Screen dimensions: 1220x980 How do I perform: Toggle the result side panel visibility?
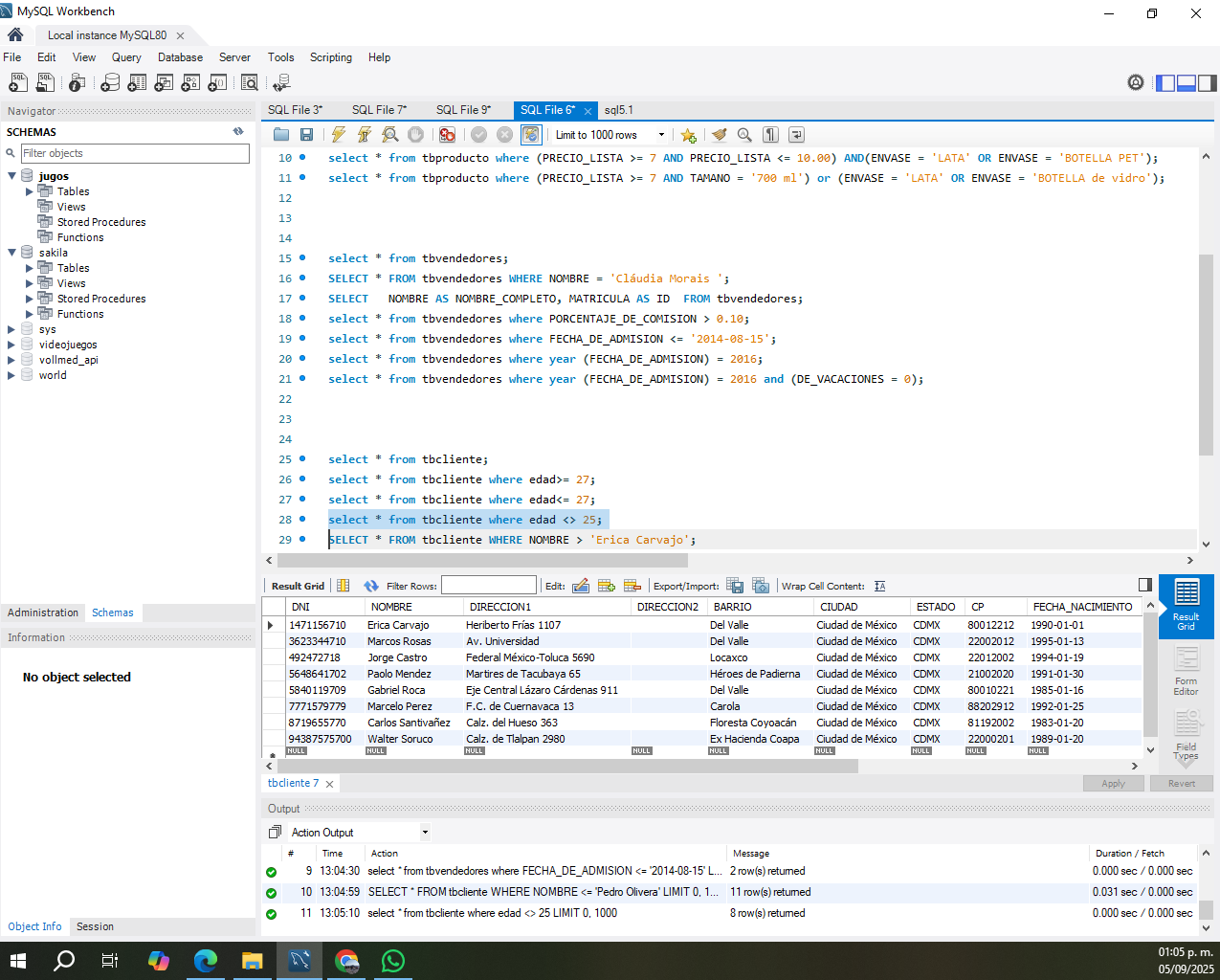(x=1145, y=585)
